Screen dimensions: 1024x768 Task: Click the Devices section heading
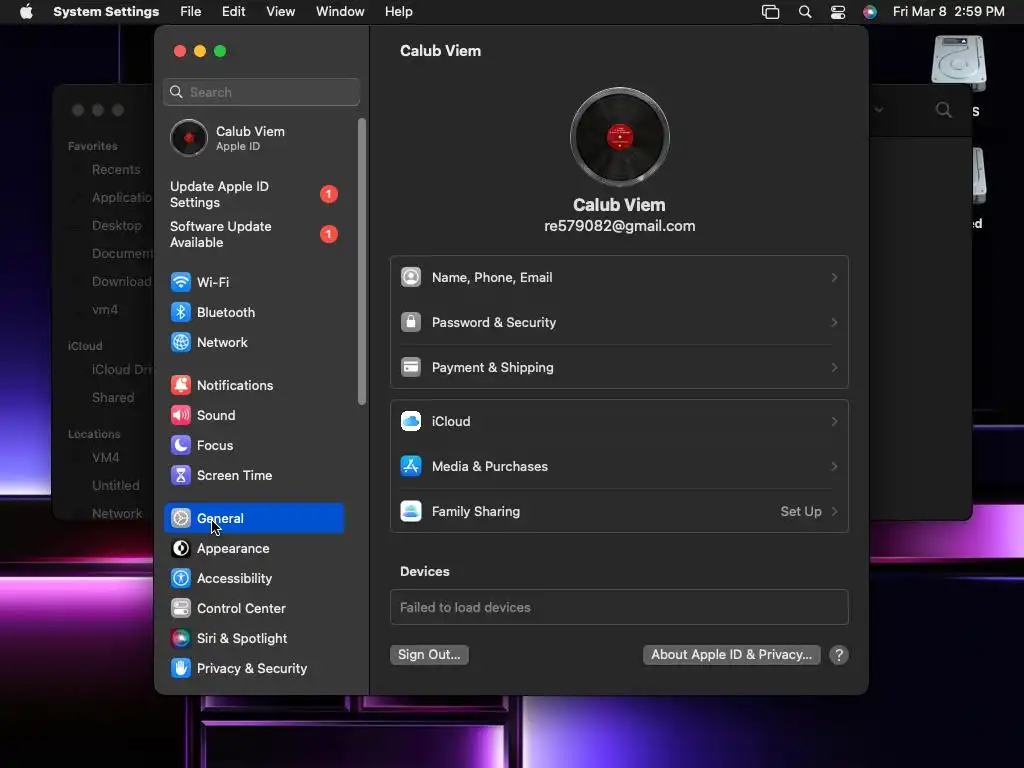(424, 571)
